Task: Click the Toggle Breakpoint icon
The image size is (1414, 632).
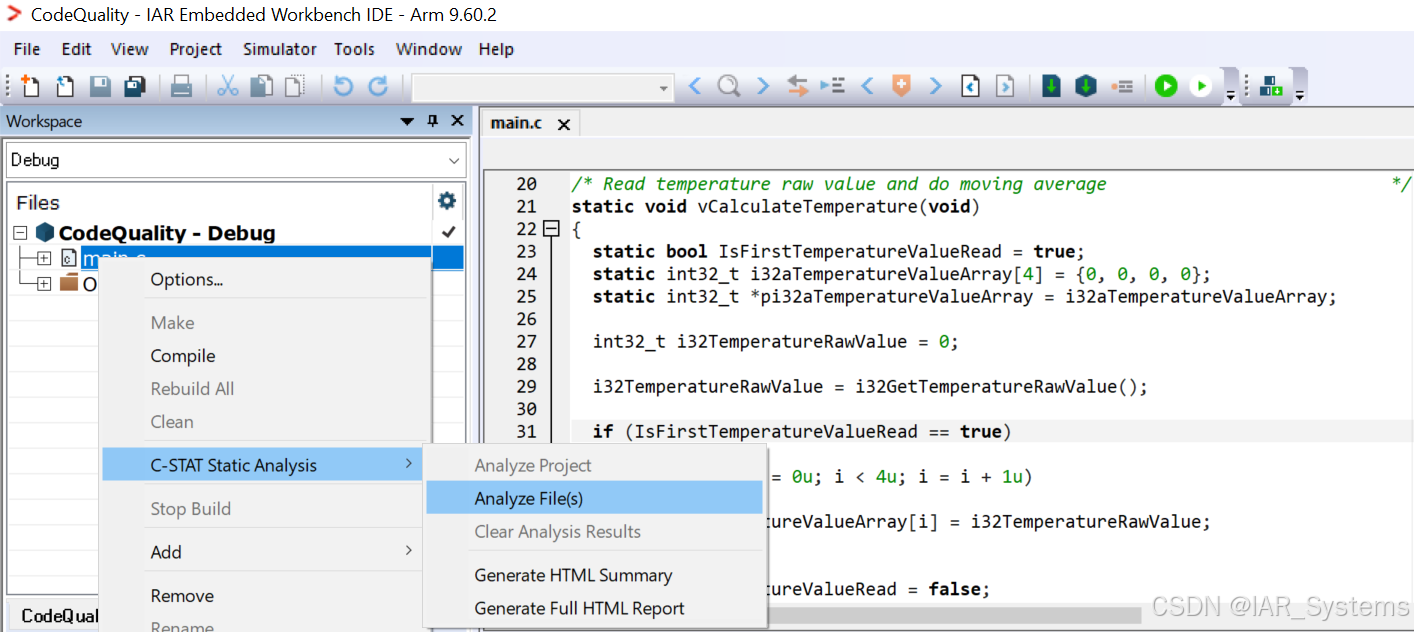Action: pyautogui.click(x=1121, y=87)
